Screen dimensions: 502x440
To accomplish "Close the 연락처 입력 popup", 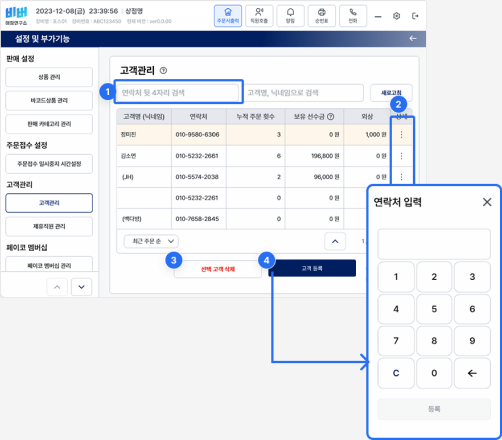I will click(x=487, y=202).
